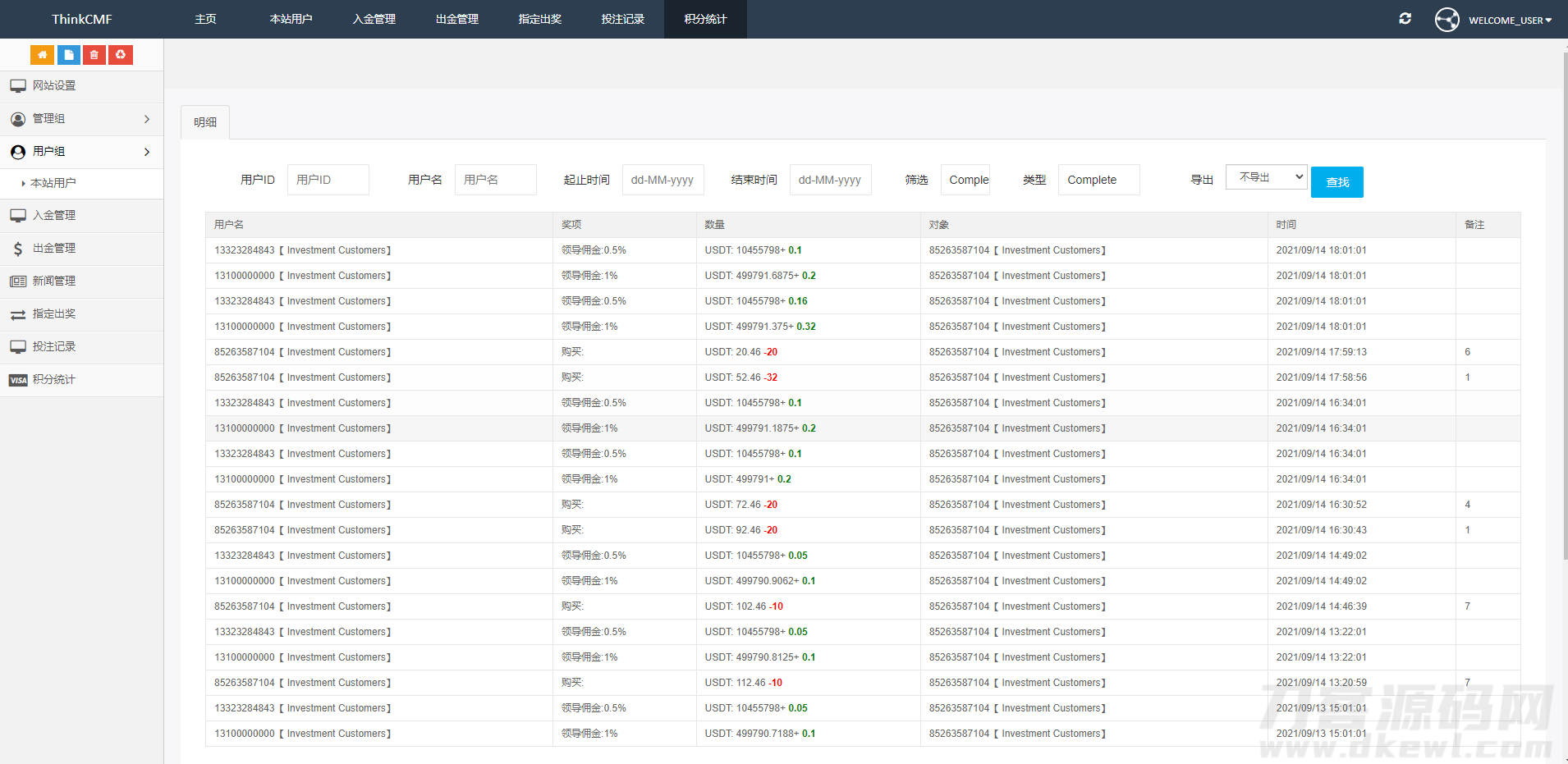Expand the 管理组 sidebar group

81,119
